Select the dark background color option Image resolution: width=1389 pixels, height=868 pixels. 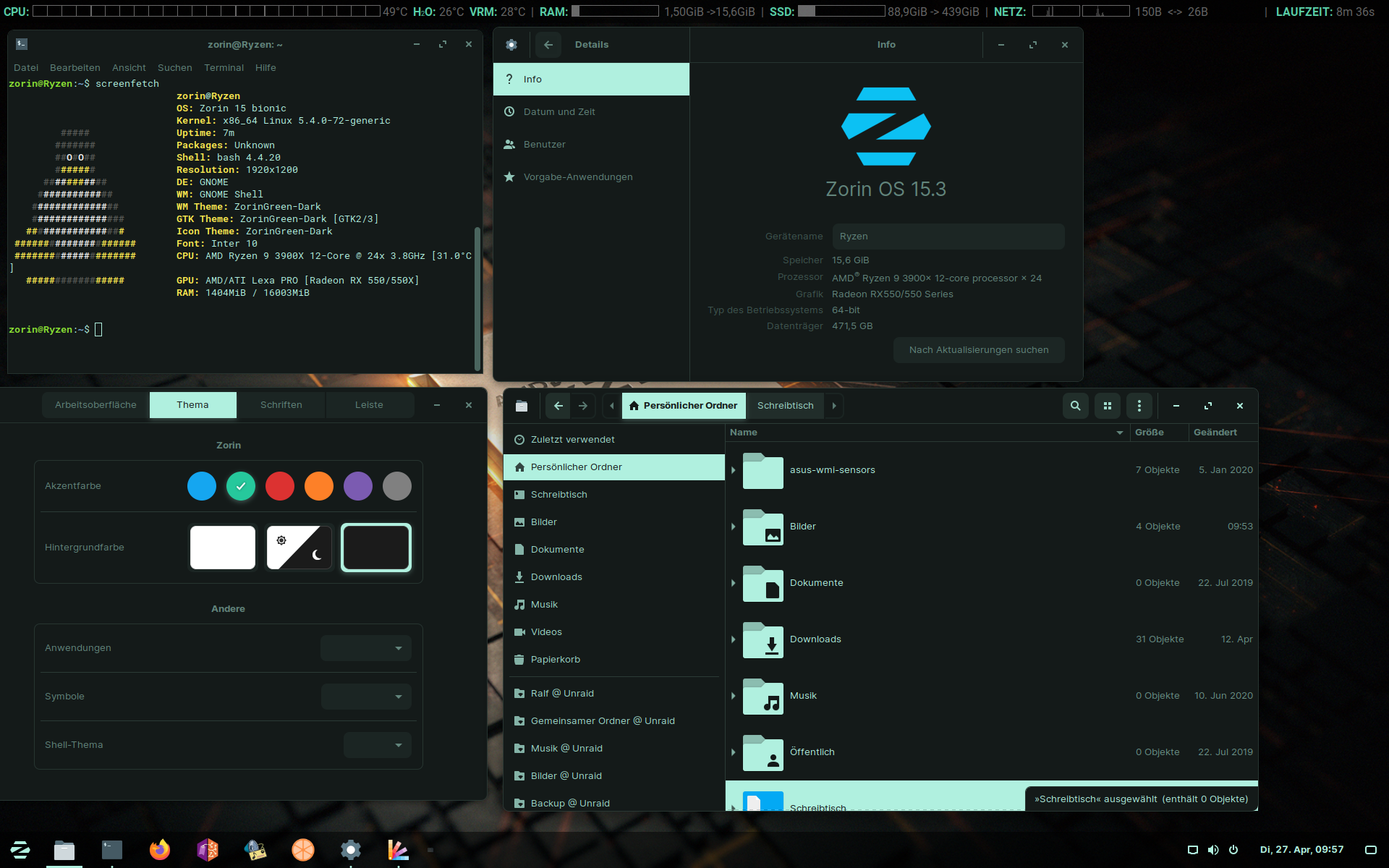point(375,548)
